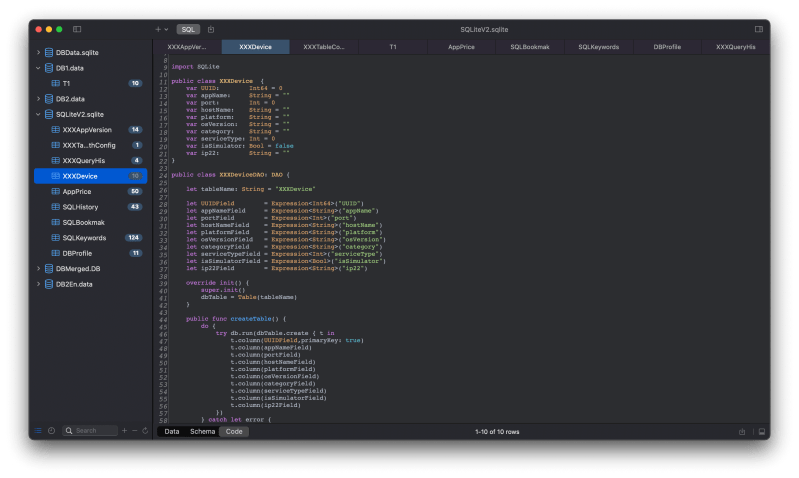The width and height of the screenshot is (799, 478).
Task: Click the SQLHistory table icon
Action: coord(56,207)
